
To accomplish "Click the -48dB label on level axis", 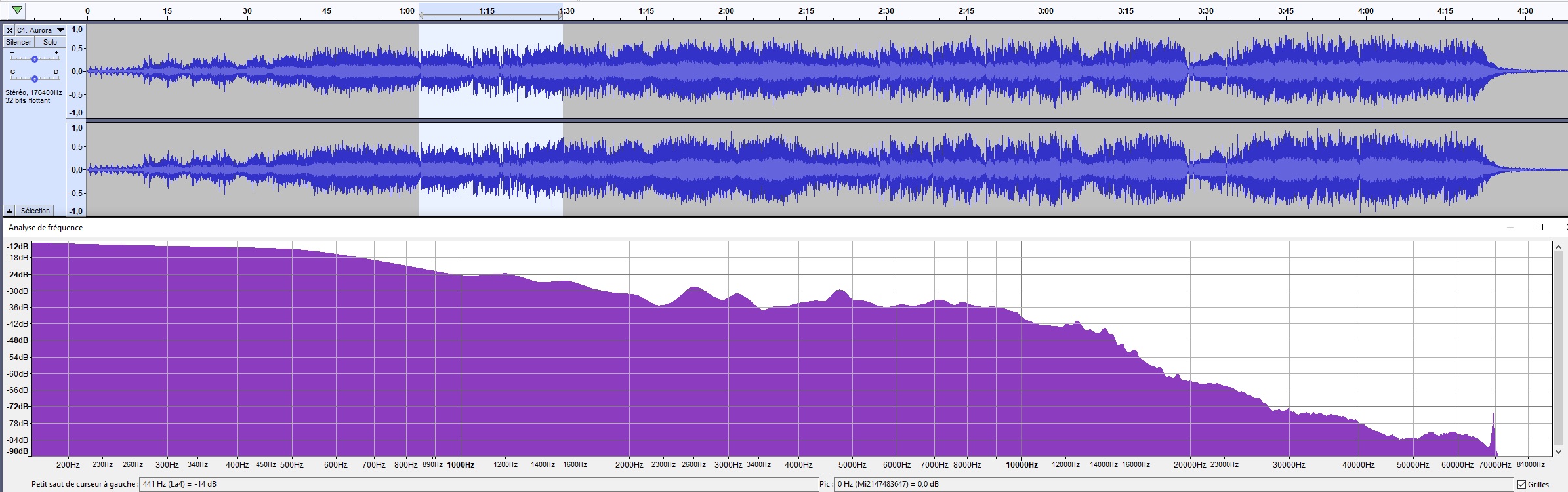I will click(18, 340).
